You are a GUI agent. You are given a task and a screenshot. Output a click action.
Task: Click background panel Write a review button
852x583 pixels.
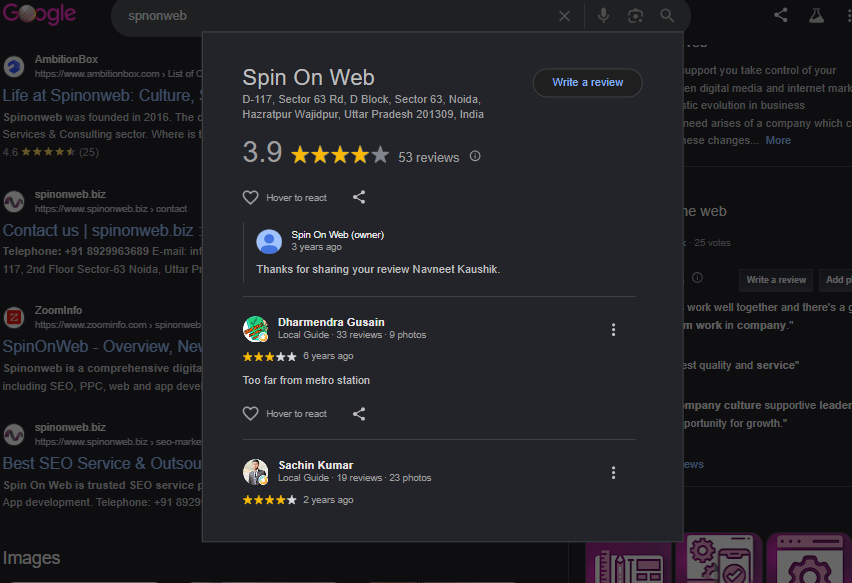point(776,280)
